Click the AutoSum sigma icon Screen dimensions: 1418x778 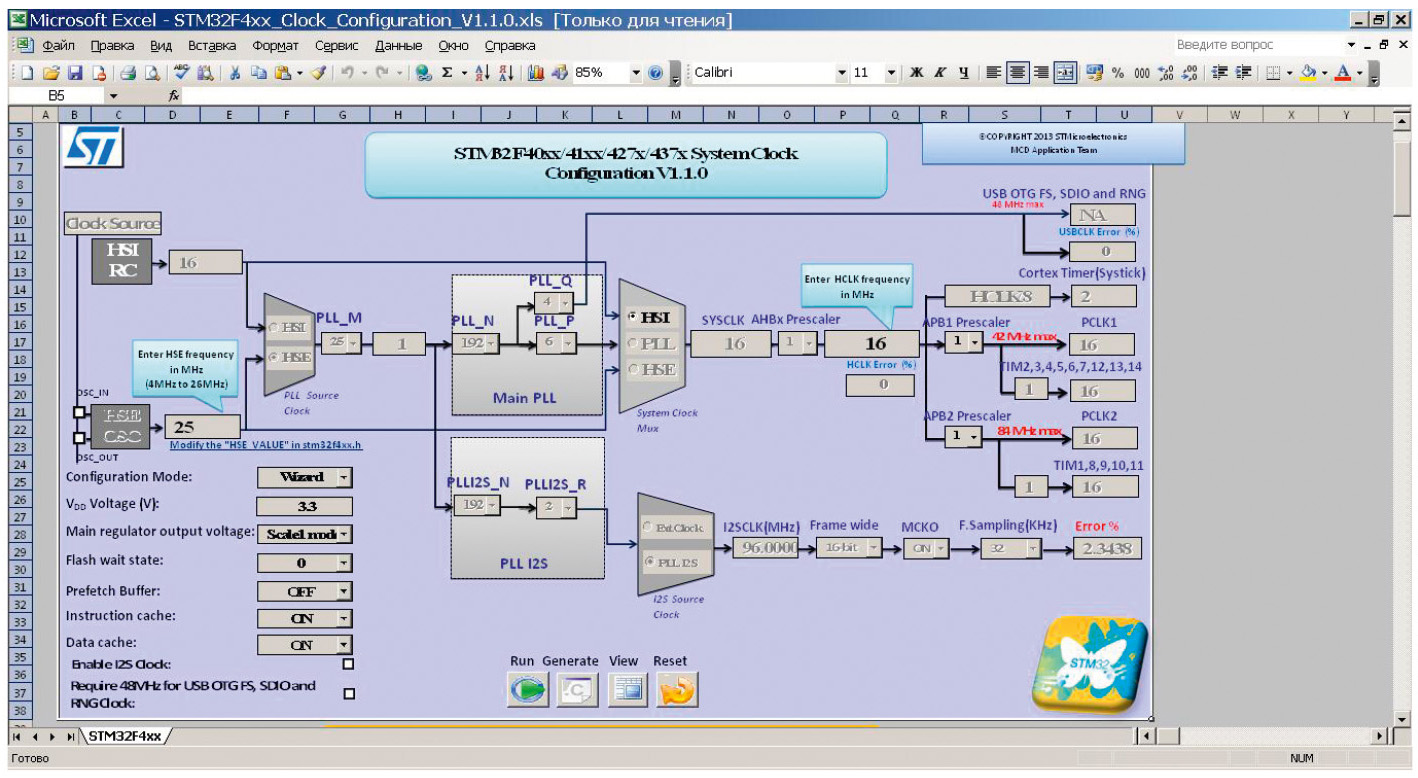(447, 73)
